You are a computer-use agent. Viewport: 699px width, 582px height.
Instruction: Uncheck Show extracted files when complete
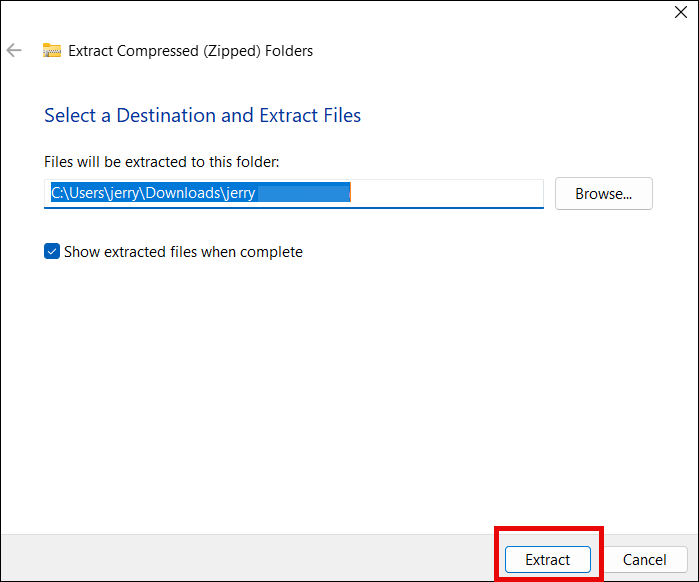52,252
